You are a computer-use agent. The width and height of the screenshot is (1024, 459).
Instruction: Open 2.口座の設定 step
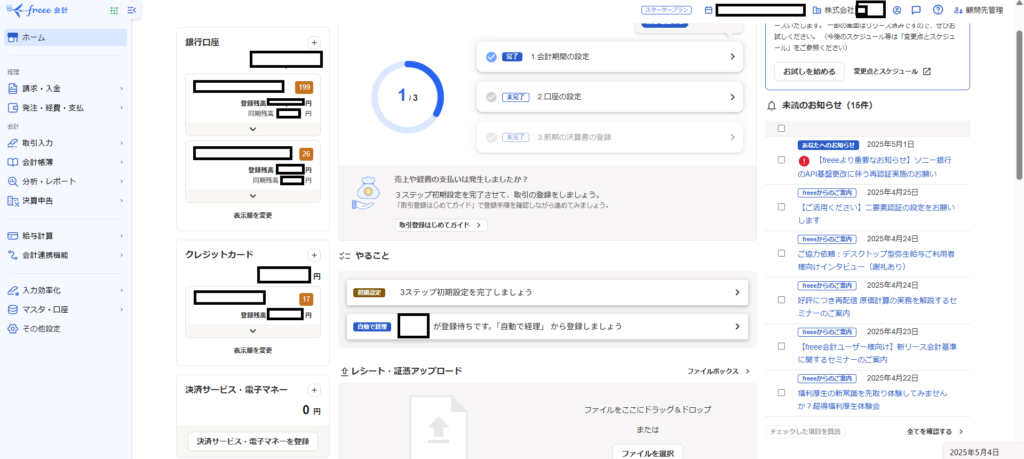tap(610, 97)
